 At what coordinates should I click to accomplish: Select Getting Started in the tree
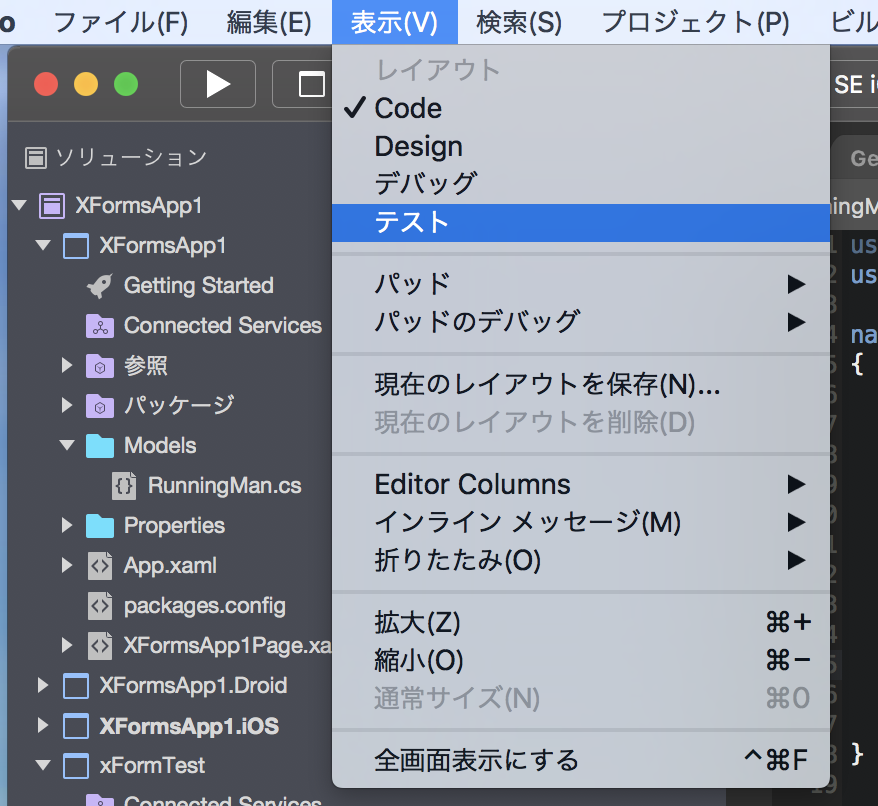coord(199,286)
